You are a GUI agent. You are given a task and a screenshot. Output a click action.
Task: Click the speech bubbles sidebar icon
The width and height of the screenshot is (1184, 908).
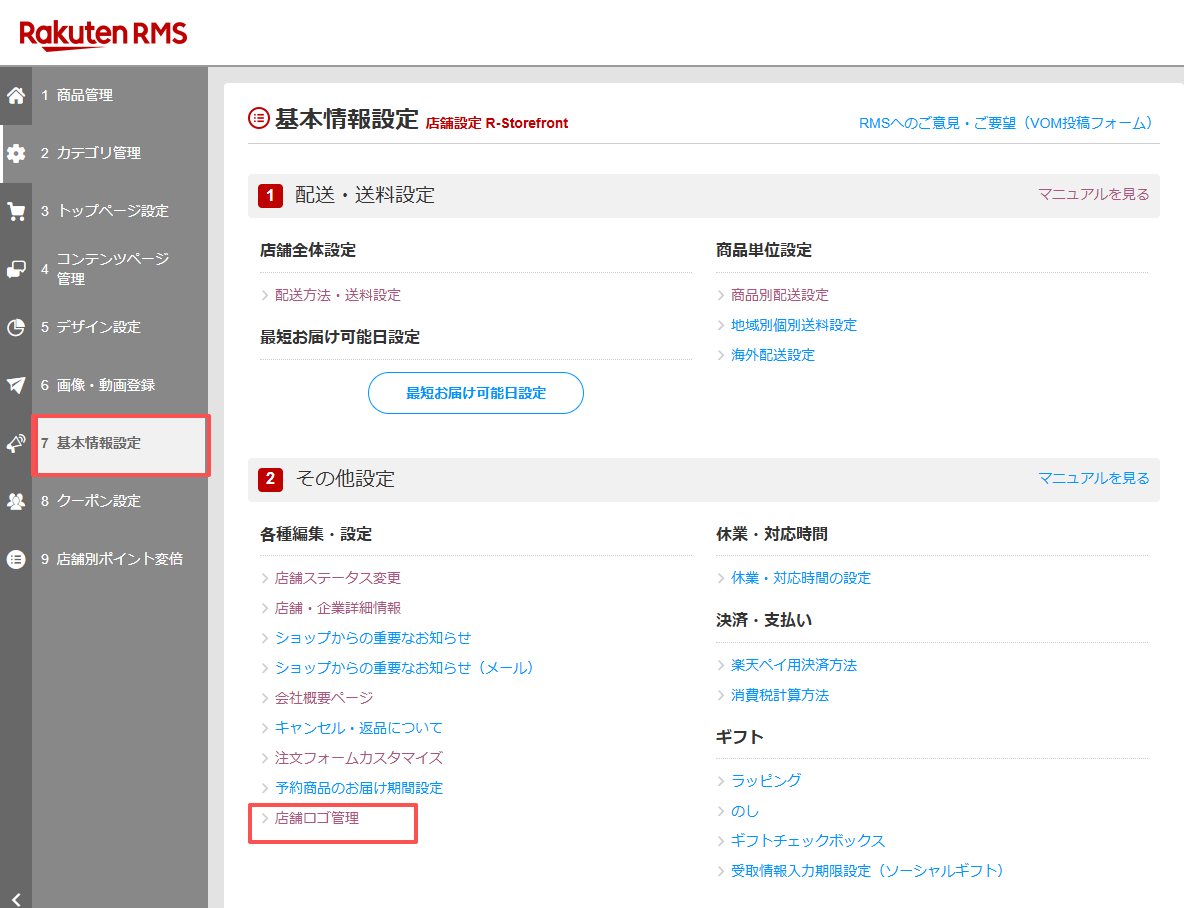click(16, 269)
